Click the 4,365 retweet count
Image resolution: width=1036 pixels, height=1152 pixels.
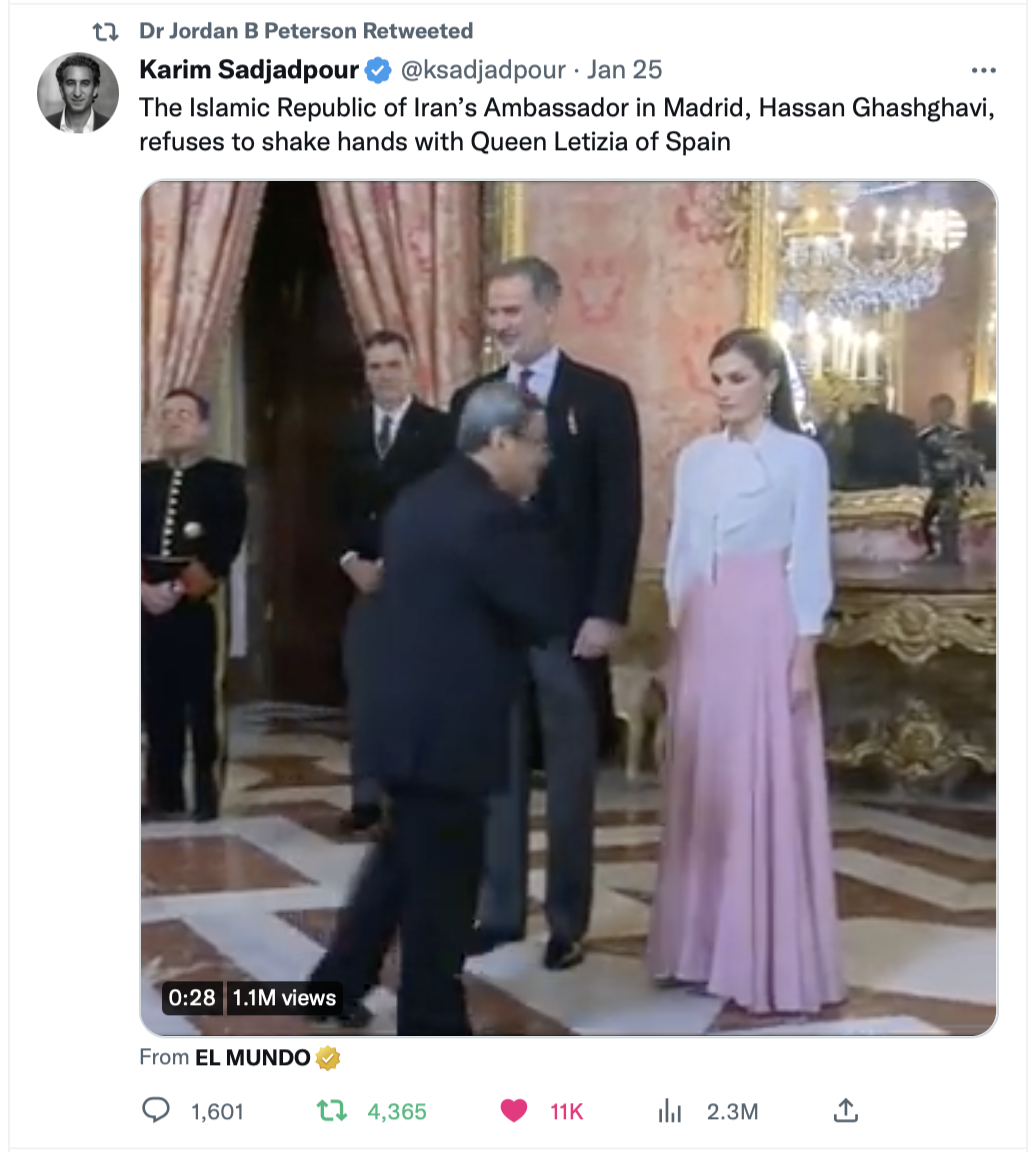point(397,1112)
